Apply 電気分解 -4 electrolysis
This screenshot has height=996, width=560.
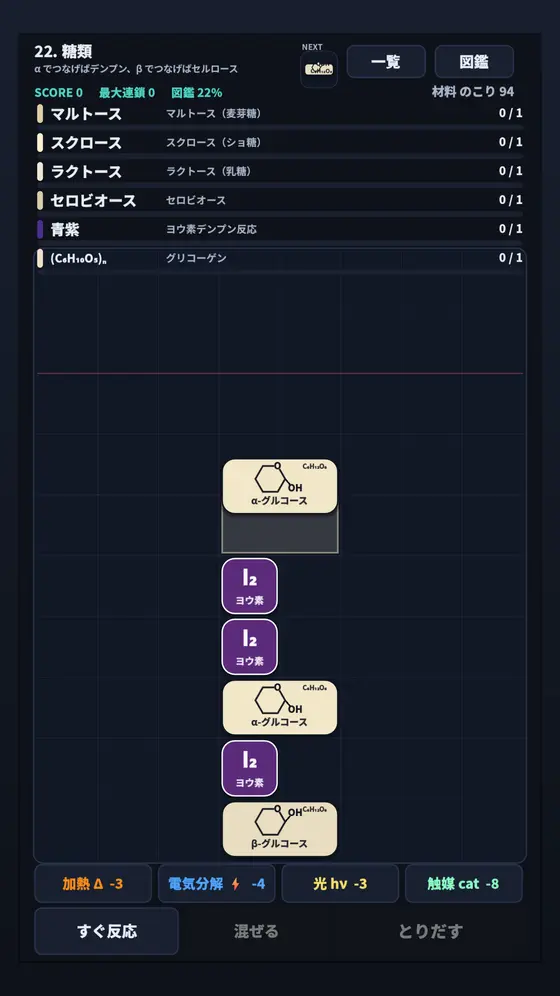[x=217, y=884]
